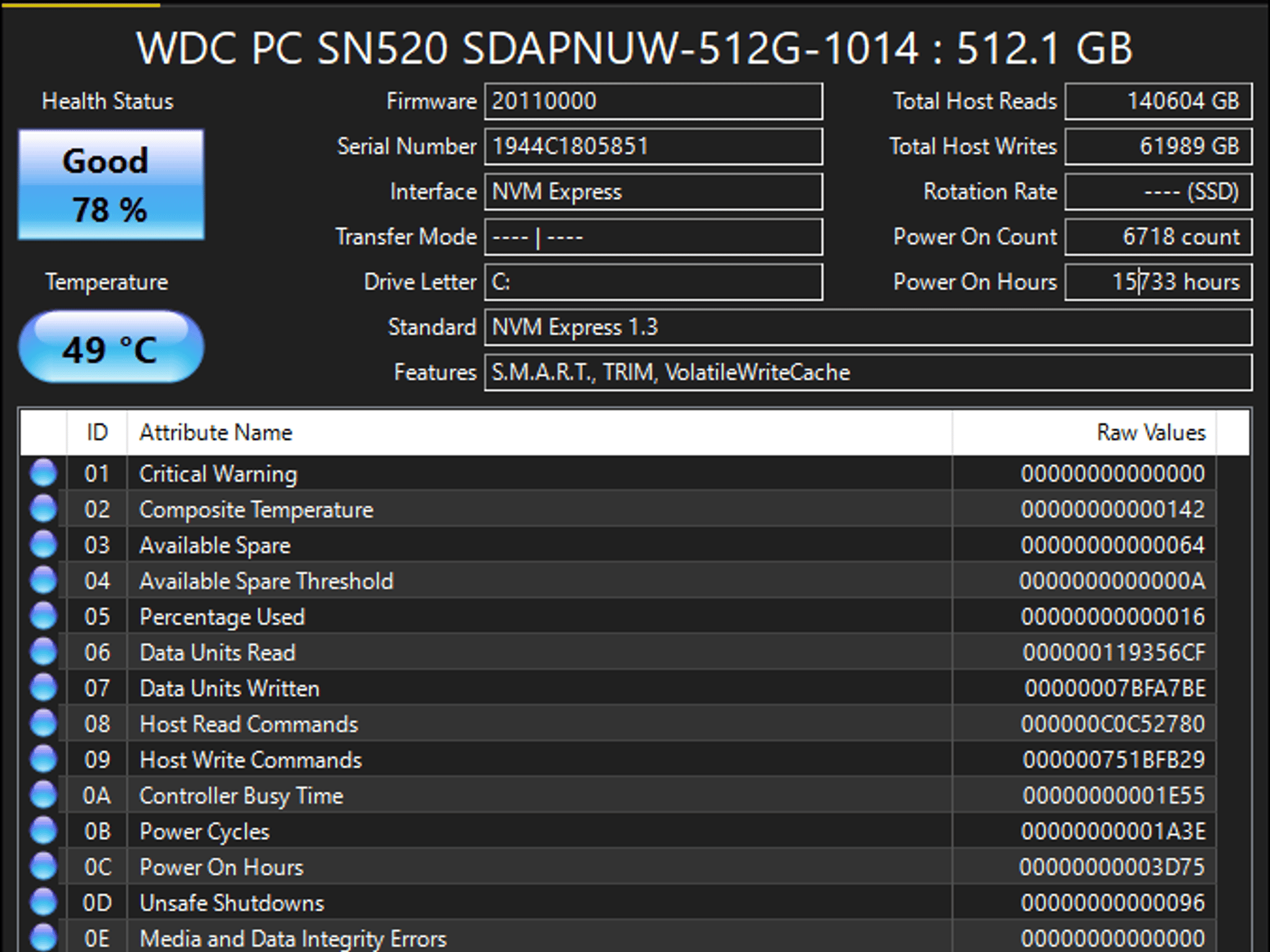The image size is (1270, 952).
Task: Click raw value 000000751BFB29
Action: 1114,760
